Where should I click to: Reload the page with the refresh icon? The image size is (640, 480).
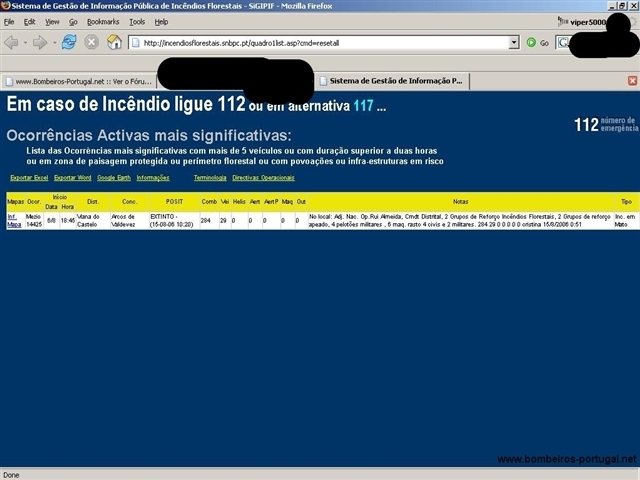click(x=69, y=42)
